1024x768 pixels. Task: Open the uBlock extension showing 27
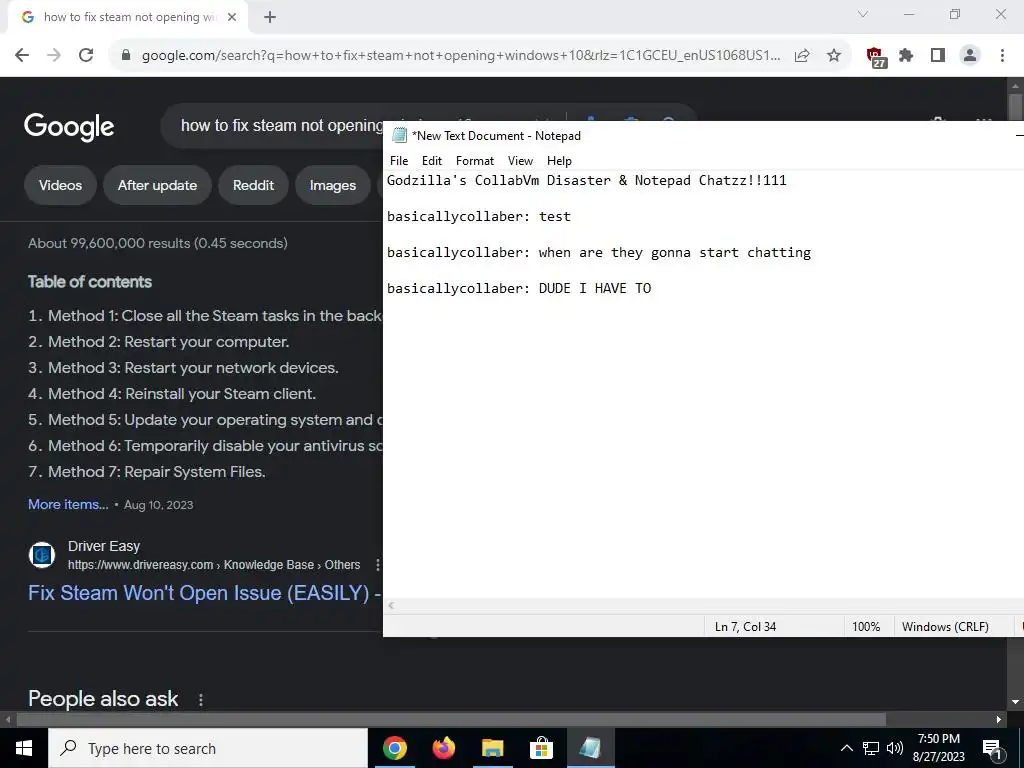pos(875,57)
